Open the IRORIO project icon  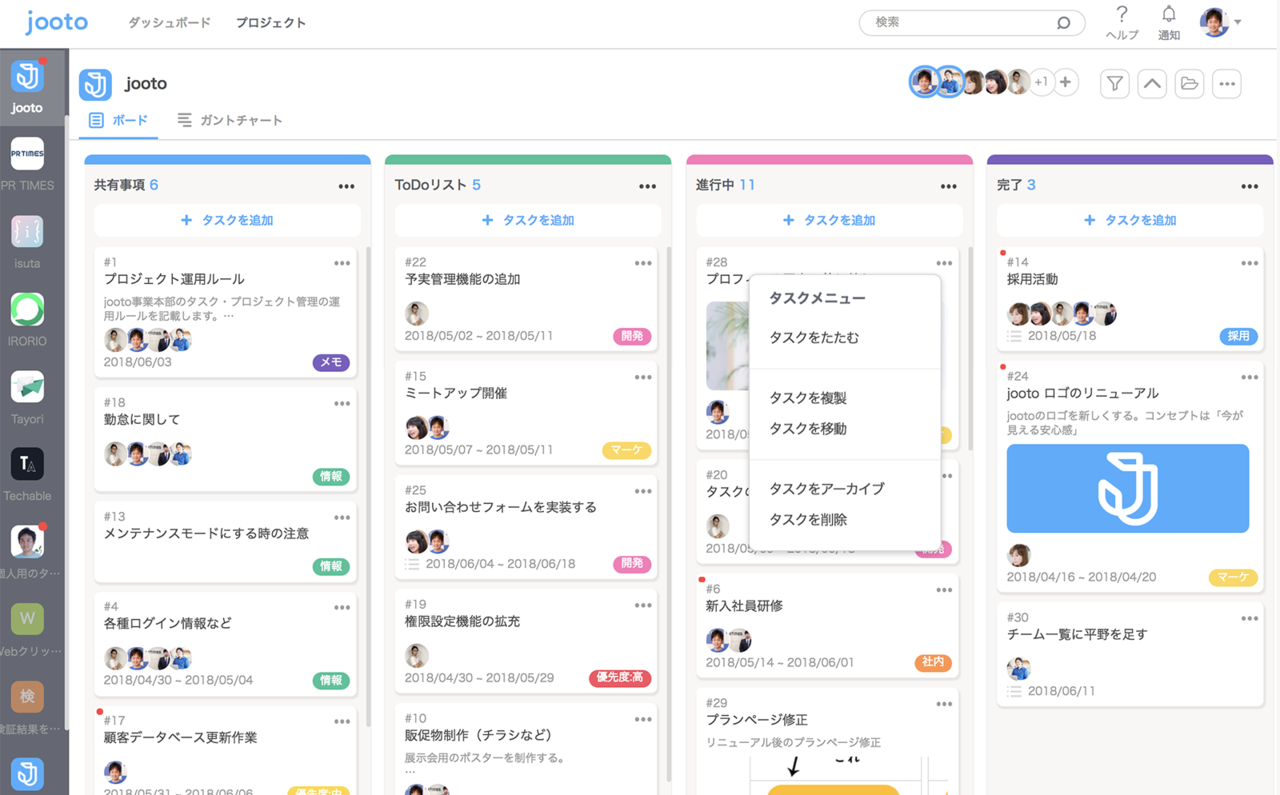[x=27, y=309]
